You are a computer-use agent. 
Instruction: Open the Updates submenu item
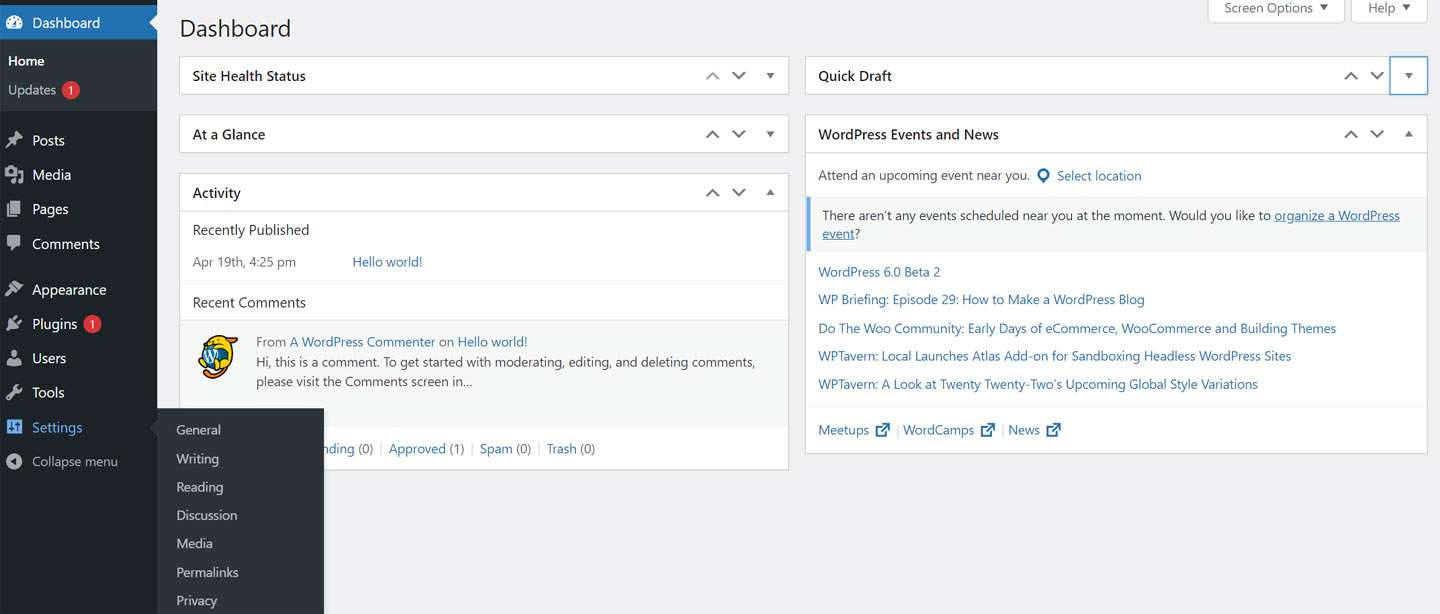click(x=32, y=90)
